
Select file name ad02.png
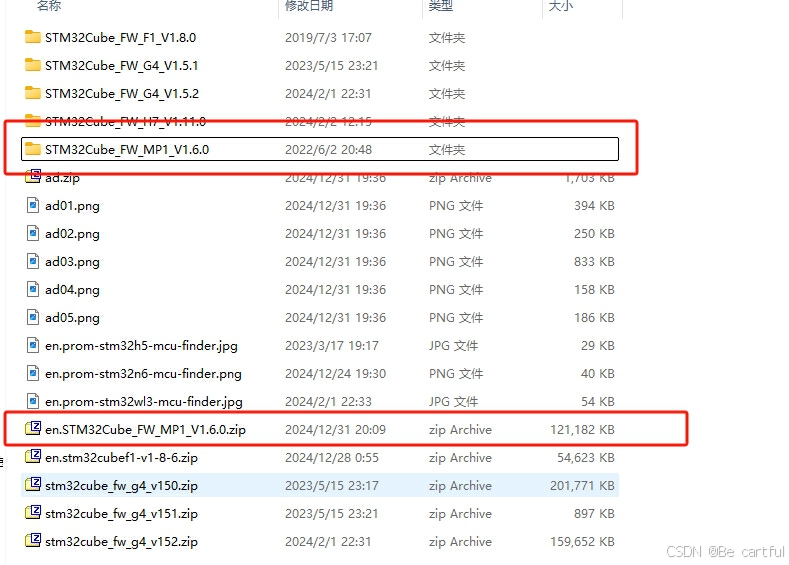click(x=72, y=234)
